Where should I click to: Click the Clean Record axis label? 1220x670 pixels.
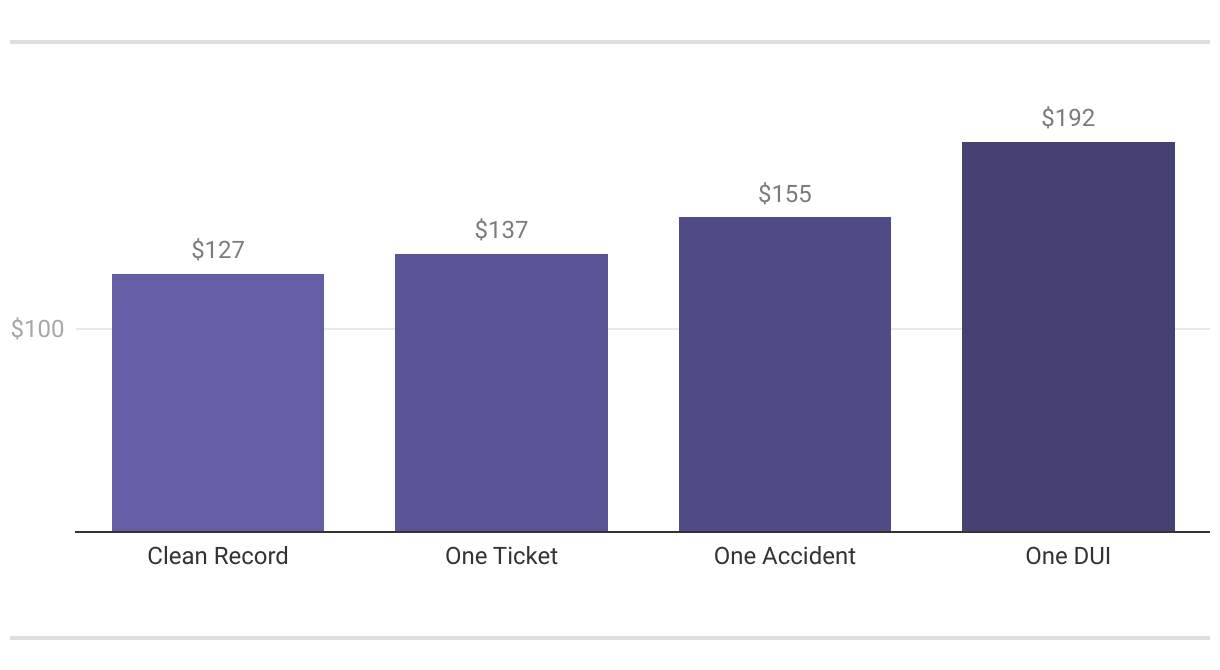[218, 556]
